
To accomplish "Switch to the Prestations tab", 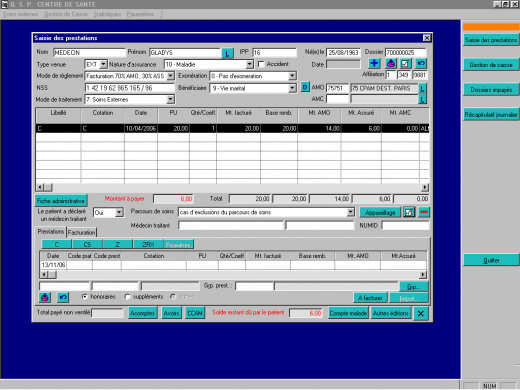I will tap(51, 232).
